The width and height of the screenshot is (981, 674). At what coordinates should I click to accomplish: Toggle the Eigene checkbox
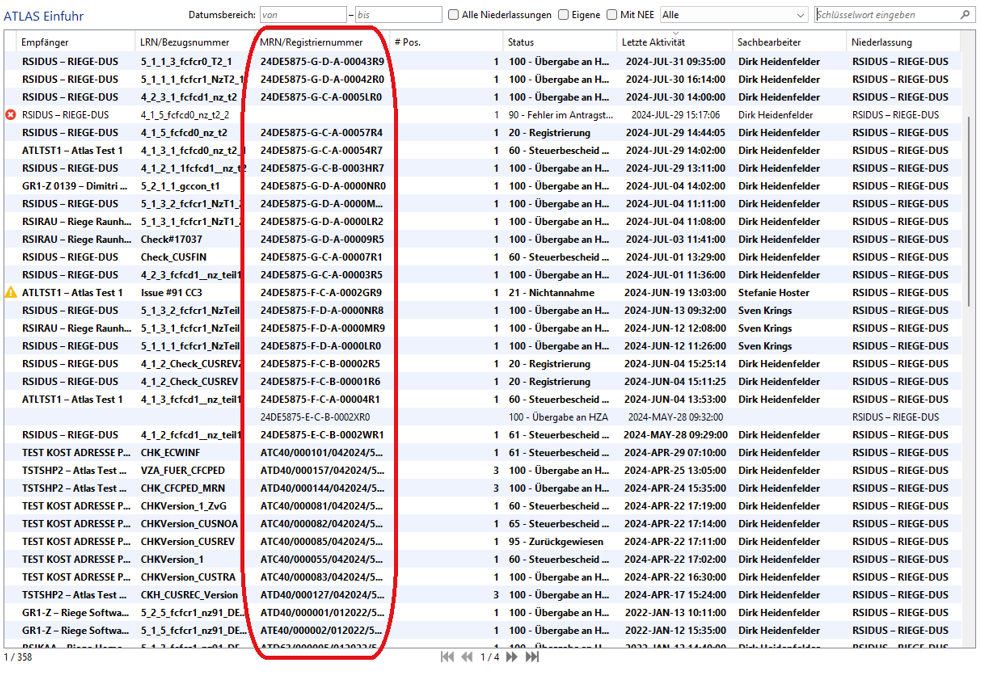(564, 15)
